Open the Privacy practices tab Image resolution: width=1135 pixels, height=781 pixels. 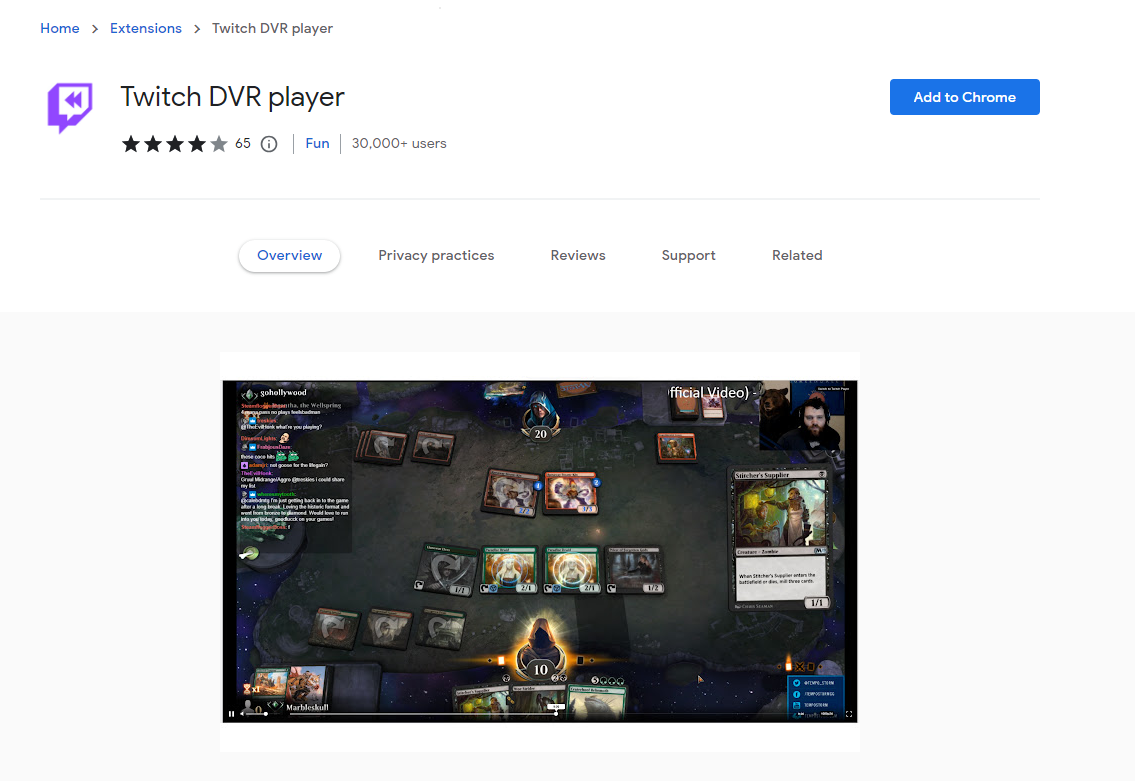click(436, 255)
